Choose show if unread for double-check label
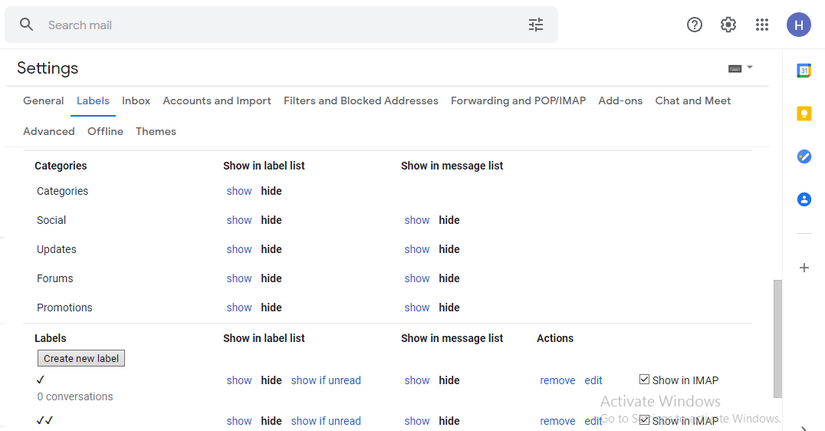Viewport: 825px width, 431px height. coord(326,421)
